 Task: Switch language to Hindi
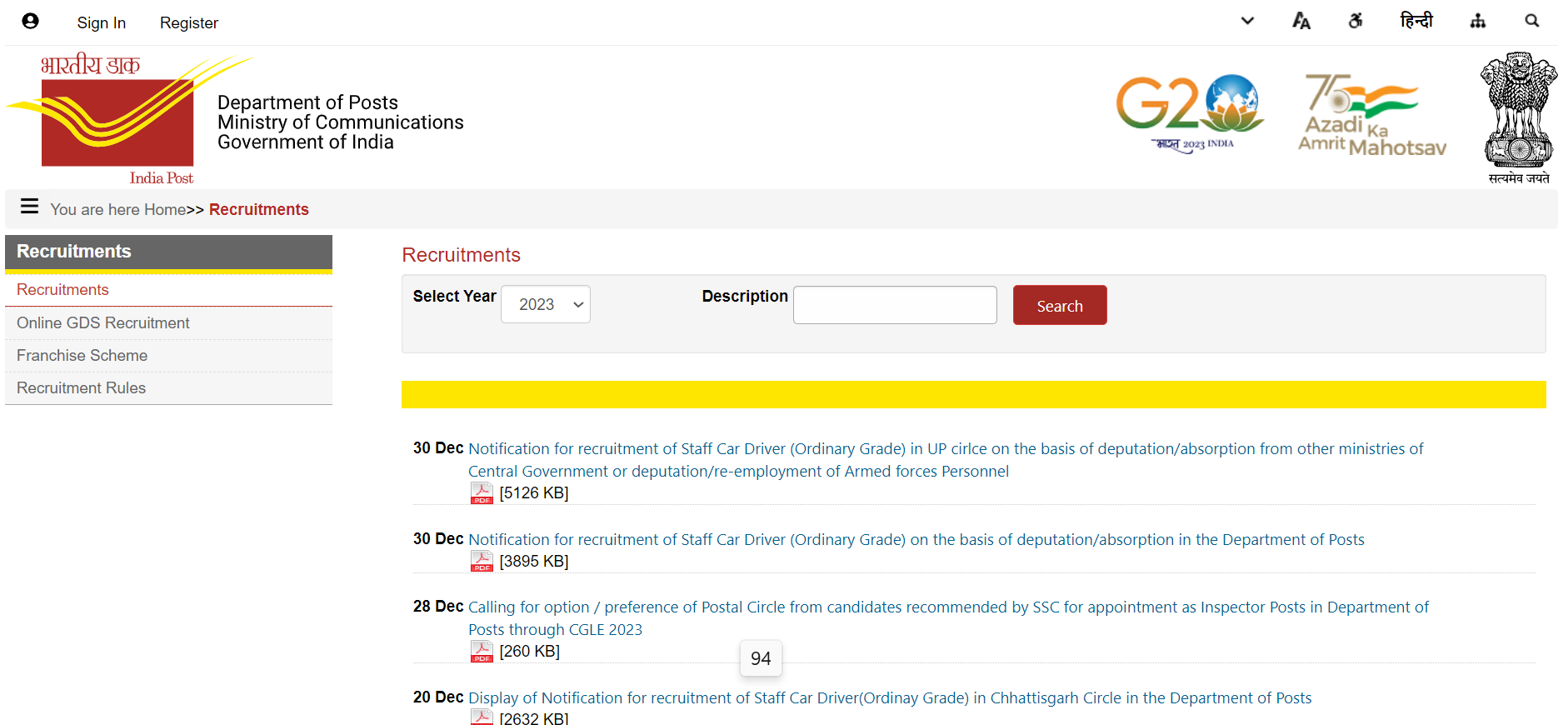click(1416, 22)
